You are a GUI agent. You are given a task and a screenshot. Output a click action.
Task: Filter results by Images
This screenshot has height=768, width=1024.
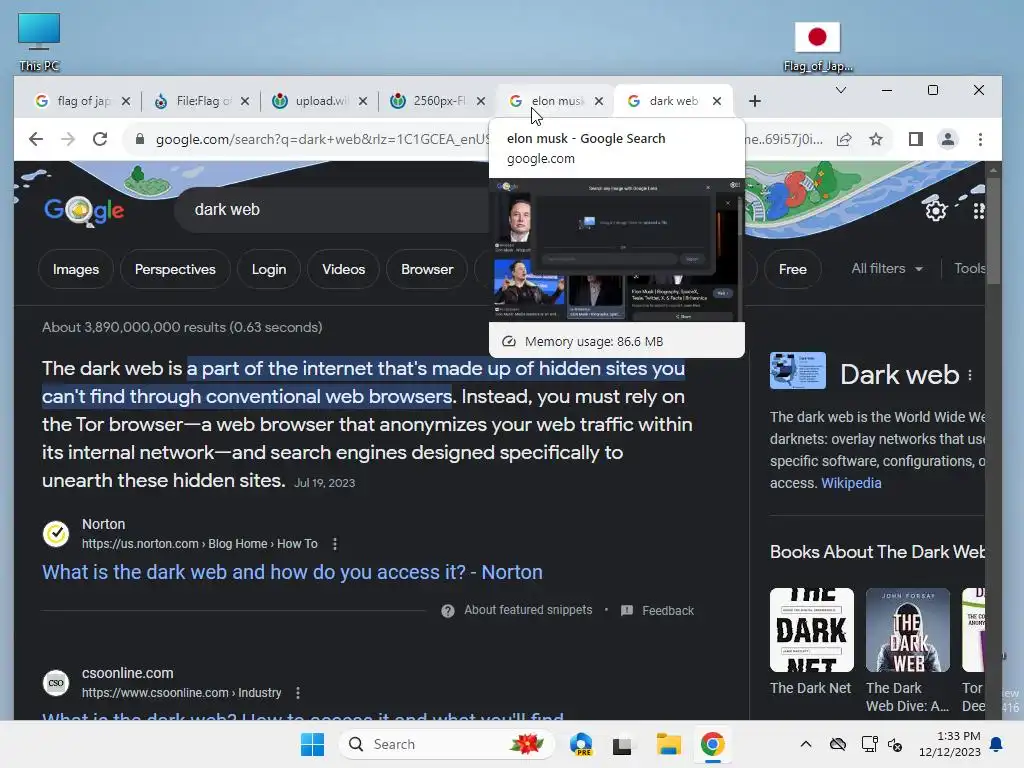pos(76,269)
